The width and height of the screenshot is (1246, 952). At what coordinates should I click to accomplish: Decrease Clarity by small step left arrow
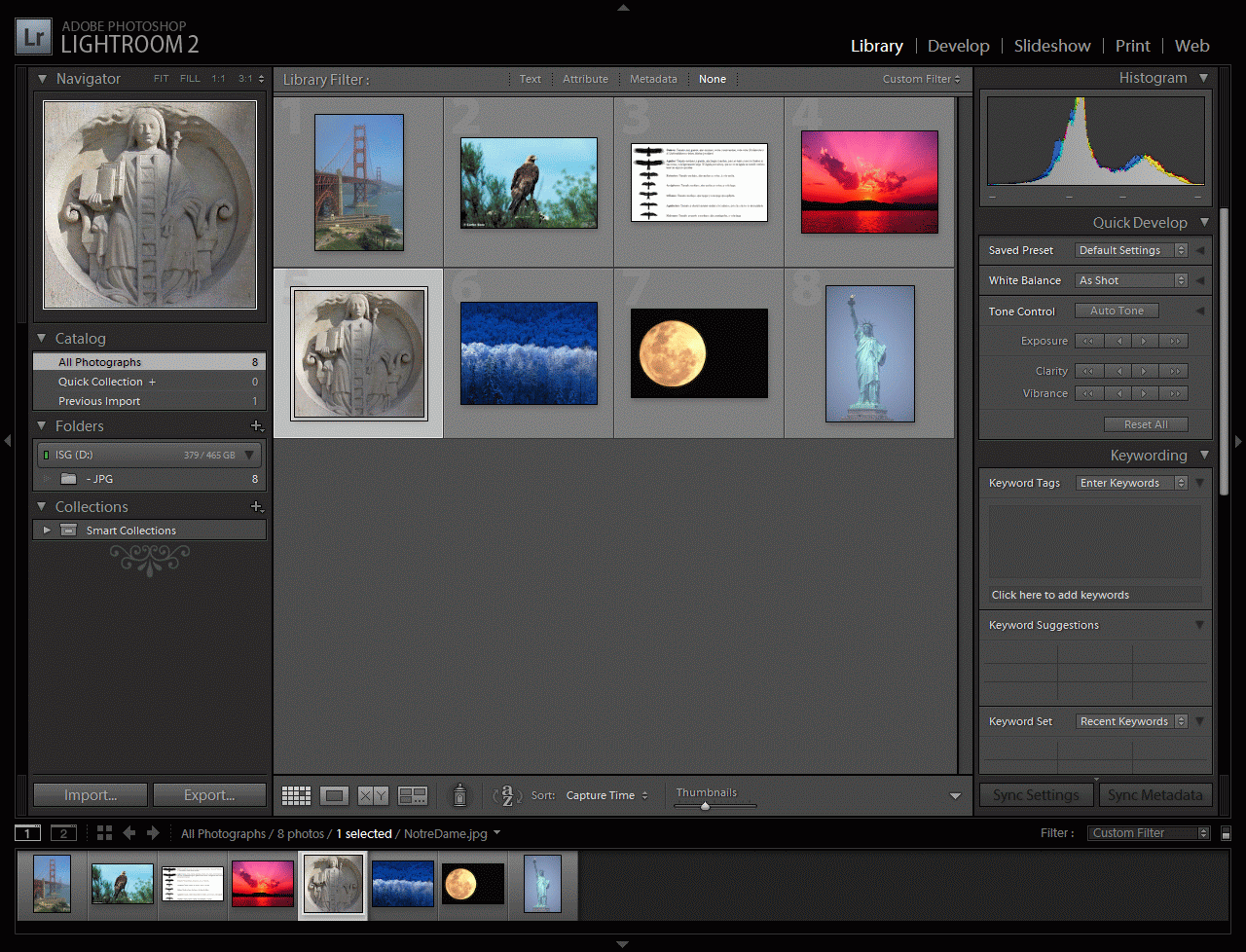click(x=1118, y=371)
